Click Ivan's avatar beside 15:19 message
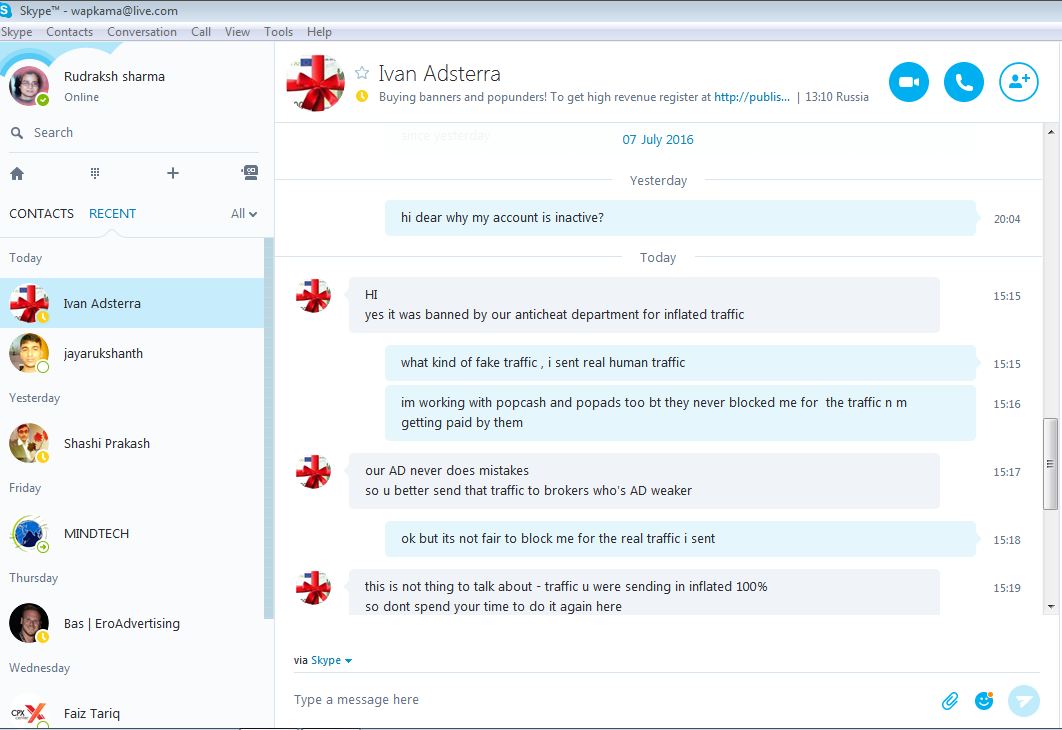Image resolution: width=1062 pixels, height=730 pixels. (314, 588)
